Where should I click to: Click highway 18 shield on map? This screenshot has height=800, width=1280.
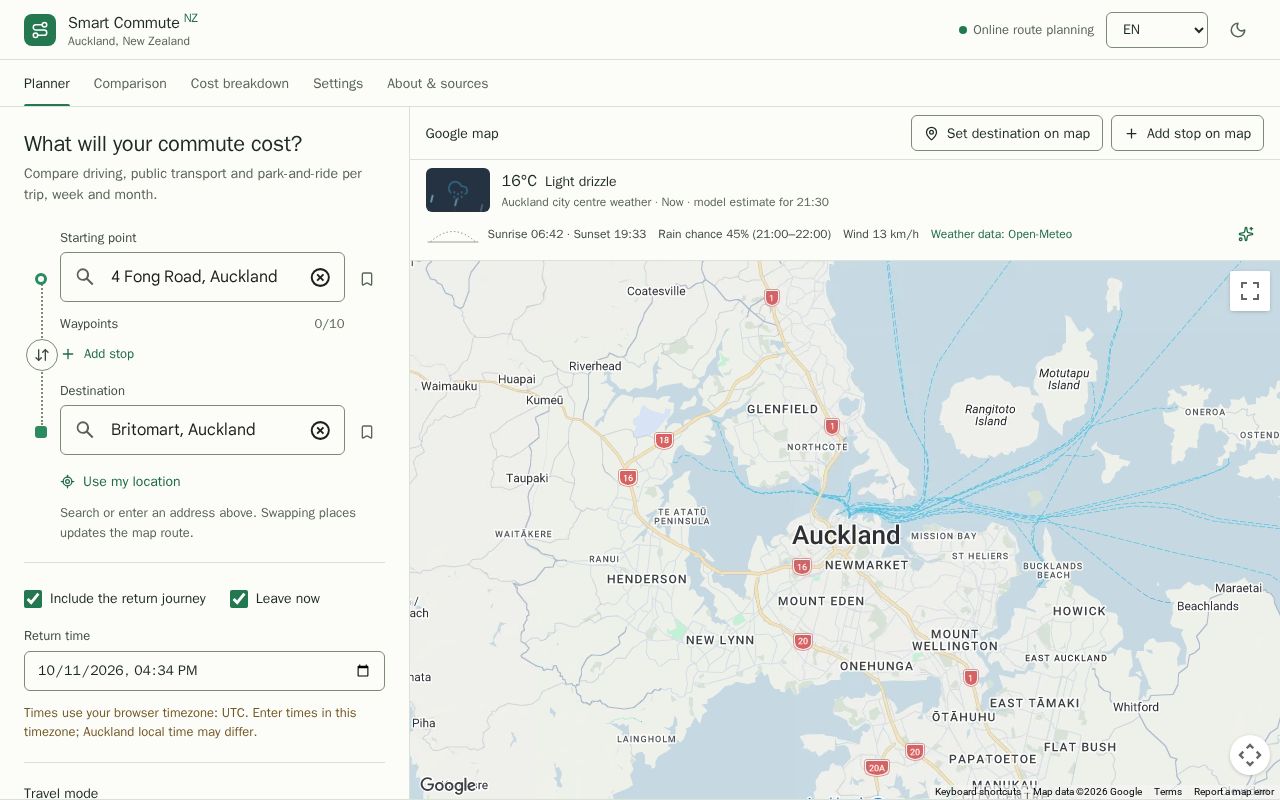(x=663, y=440)
